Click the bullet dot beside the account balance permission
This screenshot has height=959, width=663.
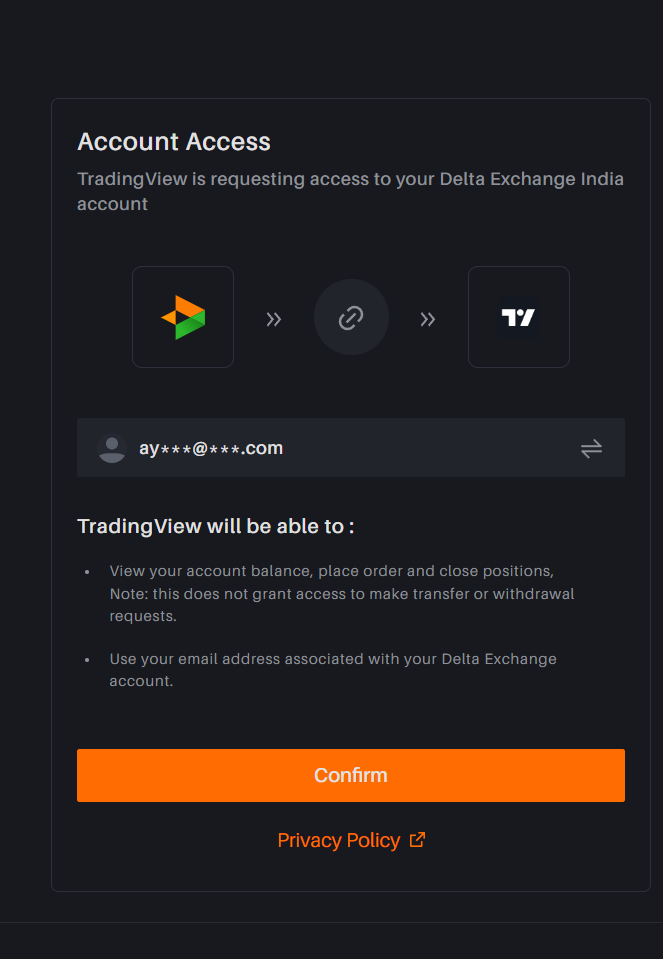[x=87, y=572]
